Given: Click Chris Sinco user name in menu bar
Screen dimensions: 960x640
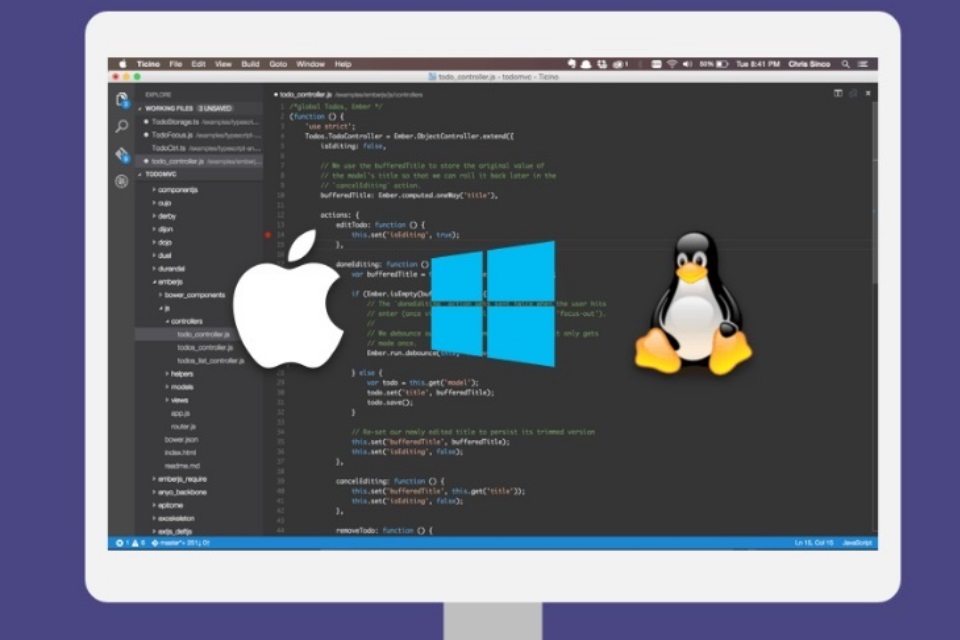Looking at the screenshot, I should 809,64.
